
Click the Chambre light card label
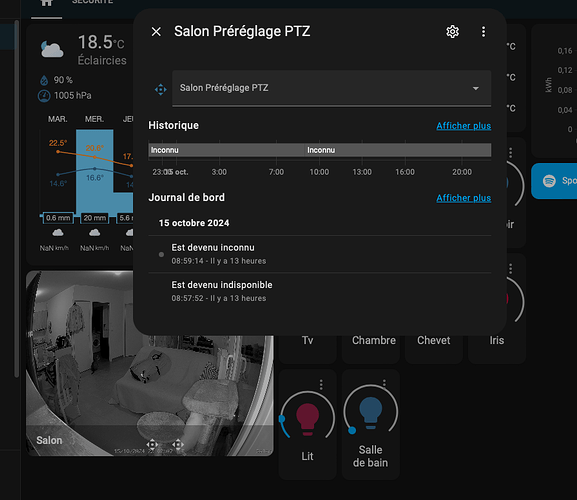click(x=374, y=340)
